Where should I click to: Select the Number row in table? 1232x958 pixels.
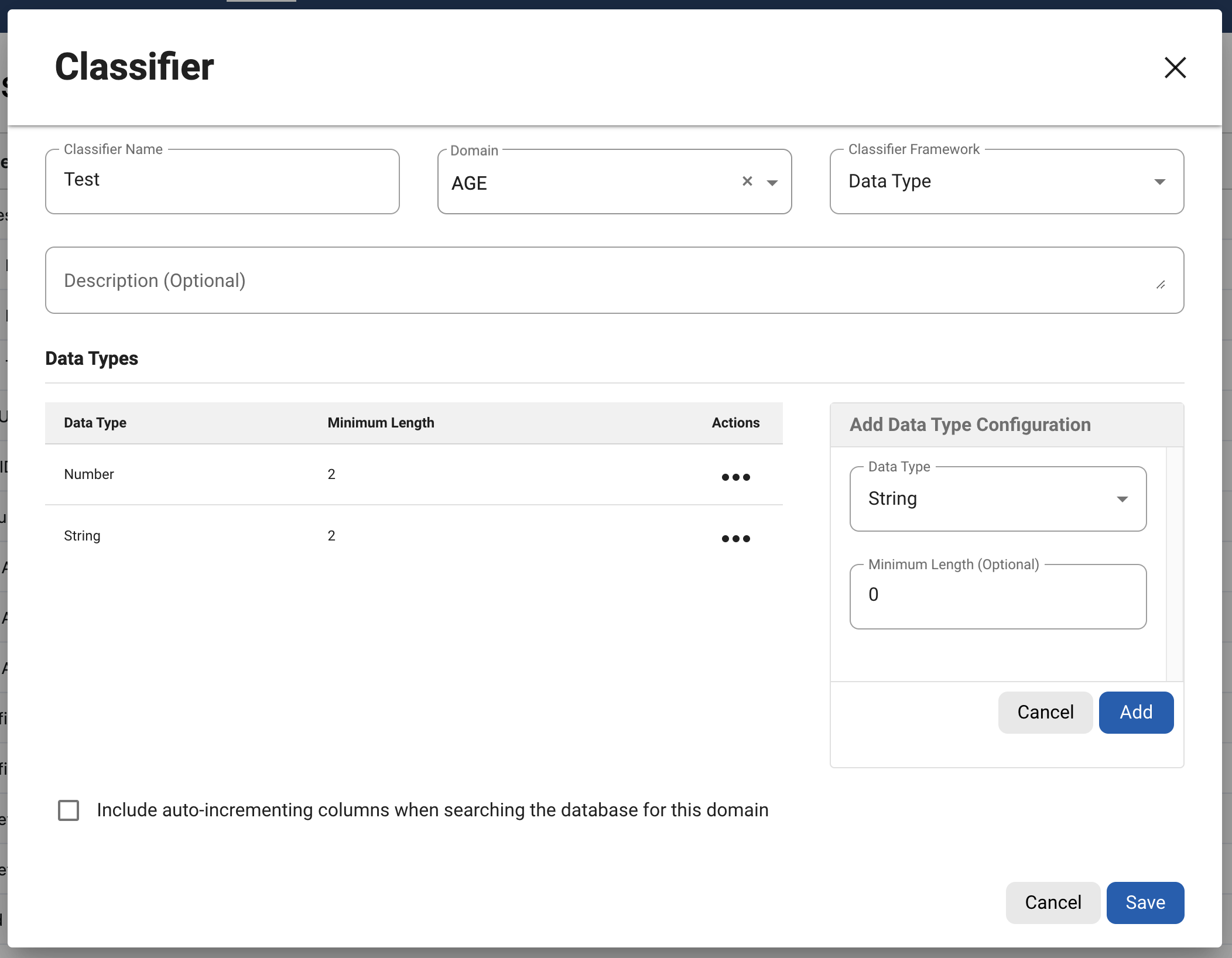pos(89,474)
